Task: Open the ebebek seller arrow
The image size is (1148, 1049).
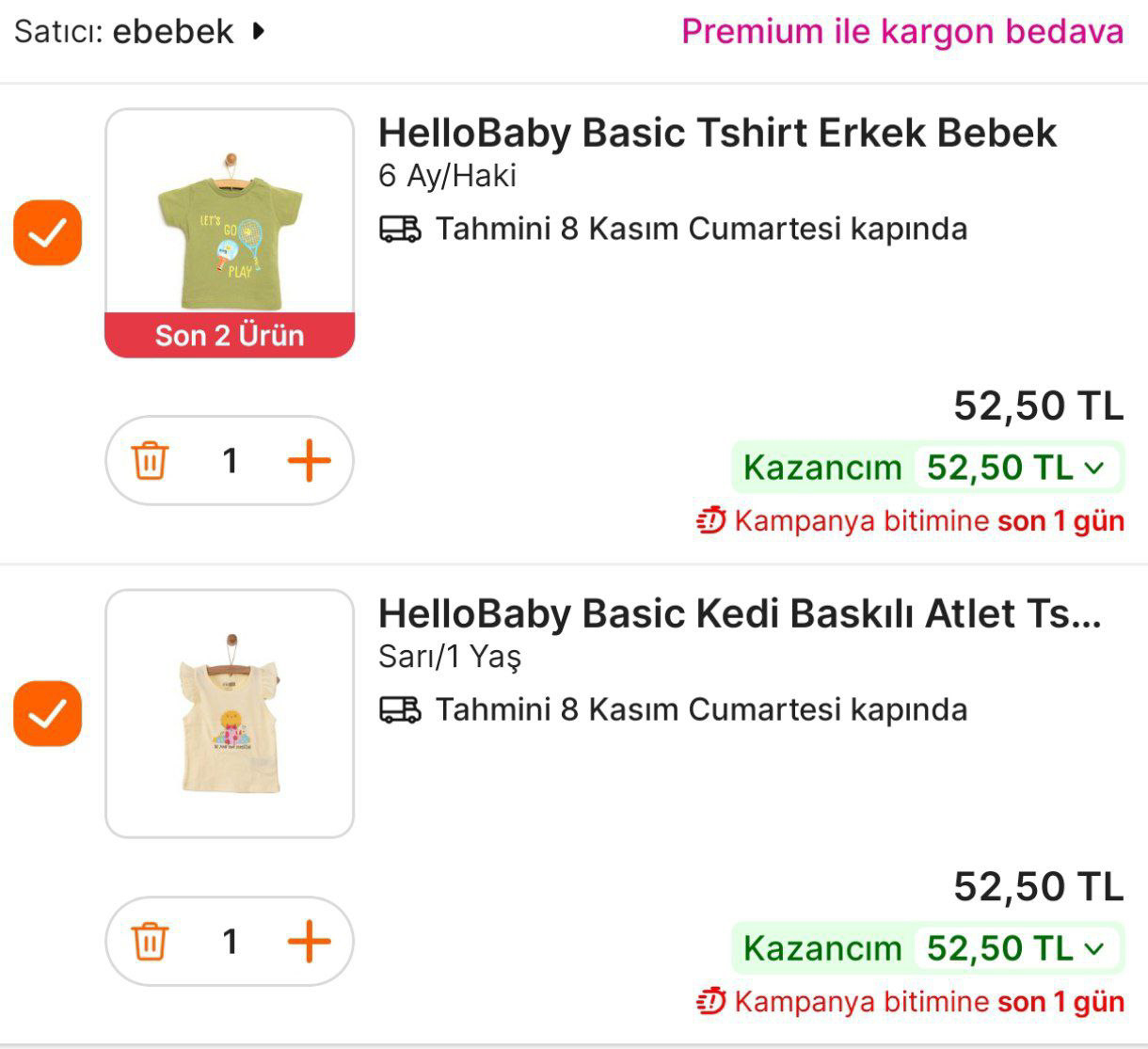Action: (x=259, y=31)
